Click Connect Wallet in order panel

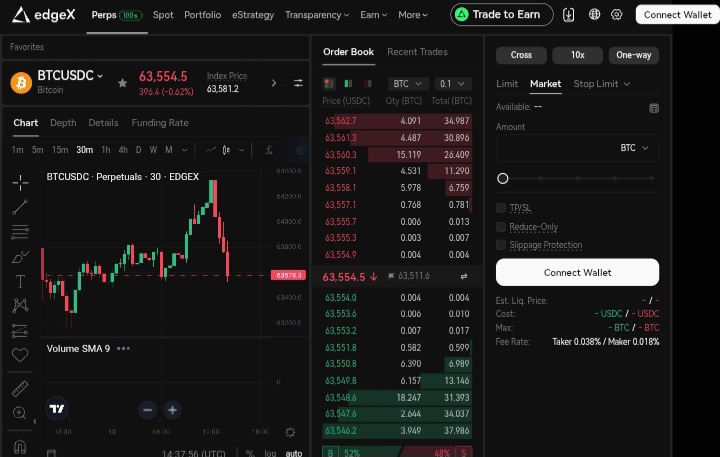(x=577, y=272)
